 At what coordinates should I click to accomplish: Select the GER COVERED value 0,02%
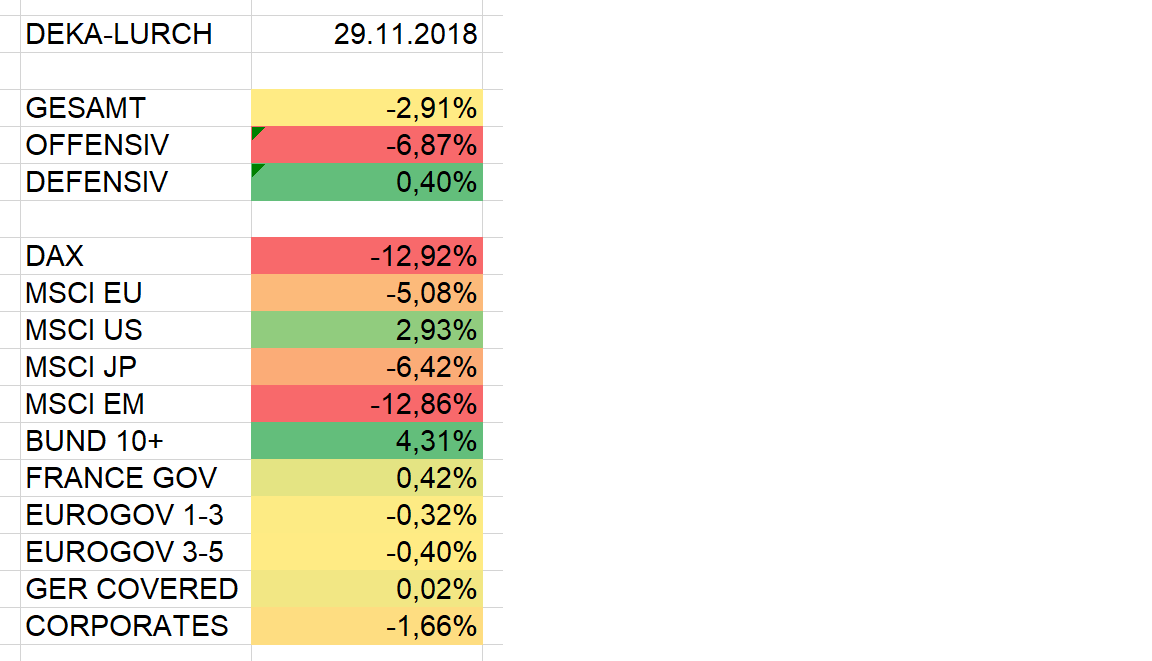coord(366,589)
